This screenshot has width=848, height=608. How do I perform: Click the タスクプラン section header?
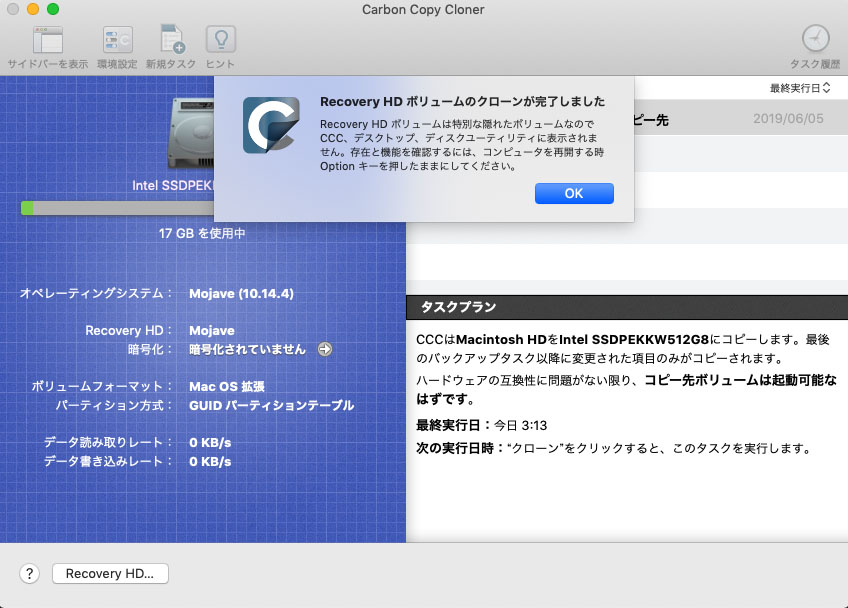click(x=627, y=307)
